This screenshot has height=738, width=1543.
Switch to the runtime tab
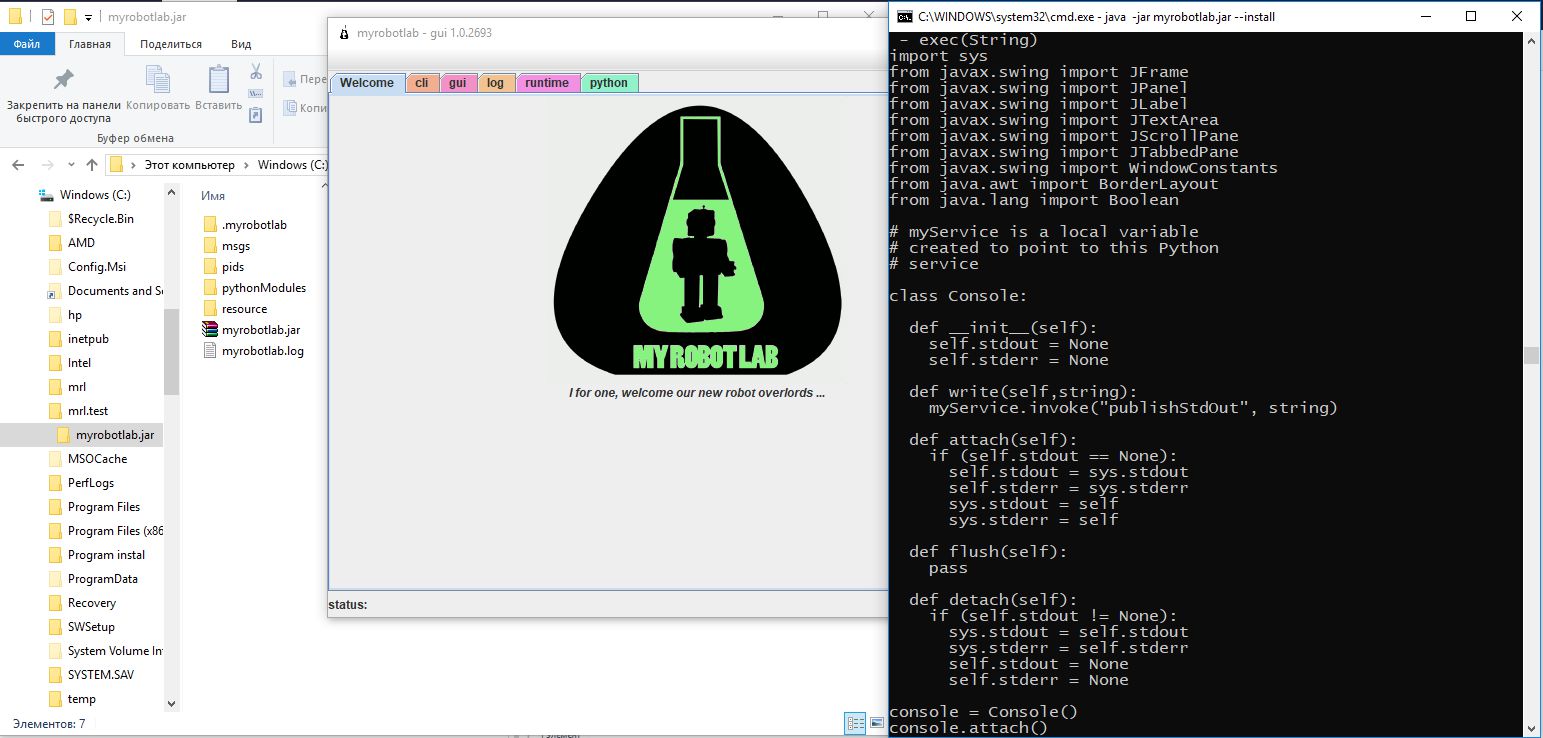pos(547,83)
